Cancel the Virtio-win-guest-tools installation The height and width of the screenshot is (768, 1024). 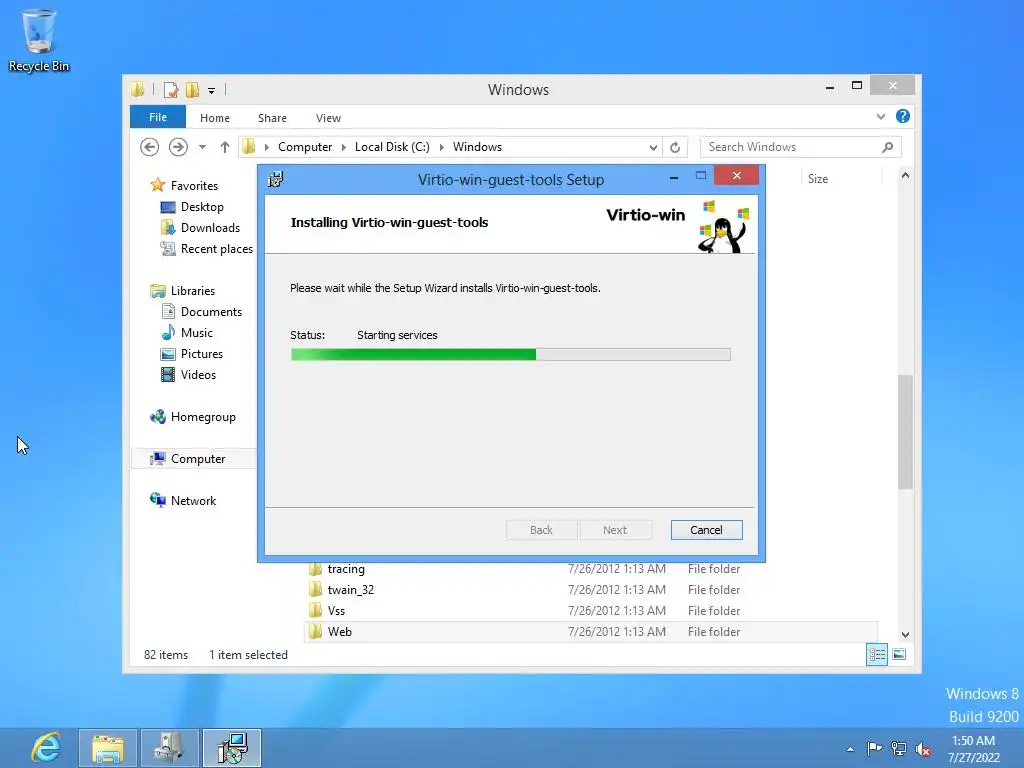[x=707, y=530]
